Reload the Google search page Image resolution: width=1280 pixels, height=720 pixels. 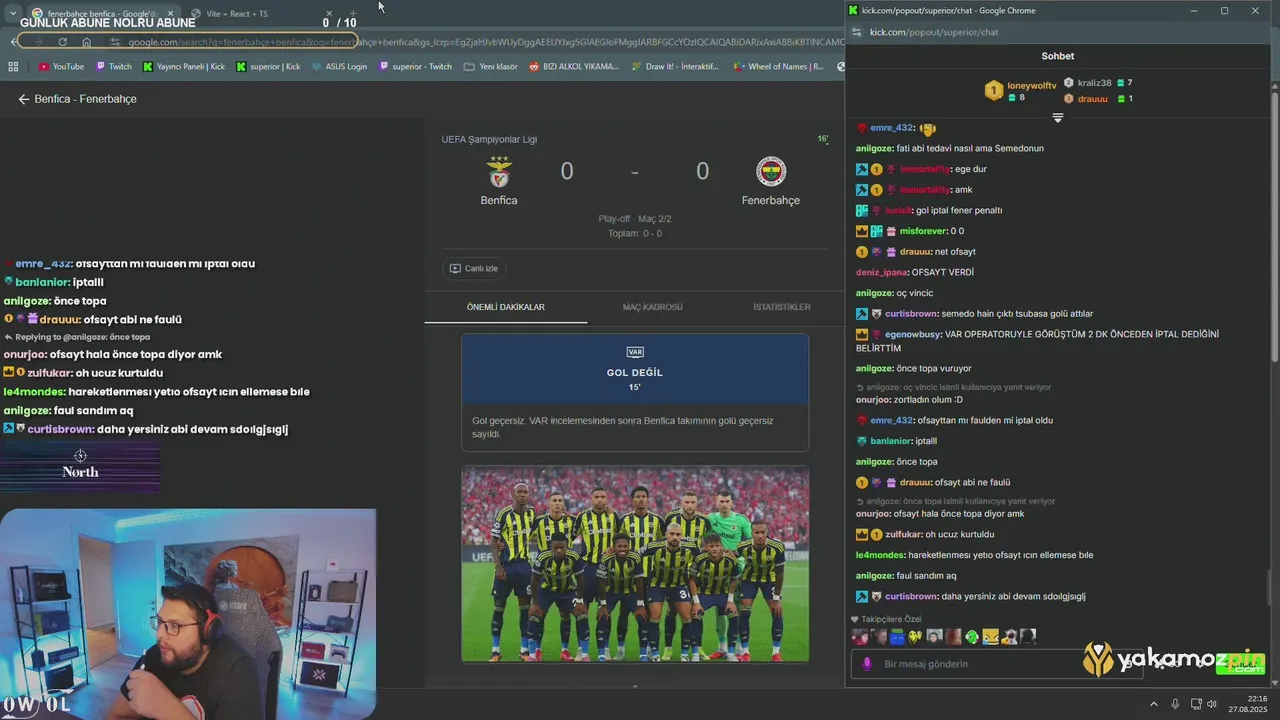(62, 42)
